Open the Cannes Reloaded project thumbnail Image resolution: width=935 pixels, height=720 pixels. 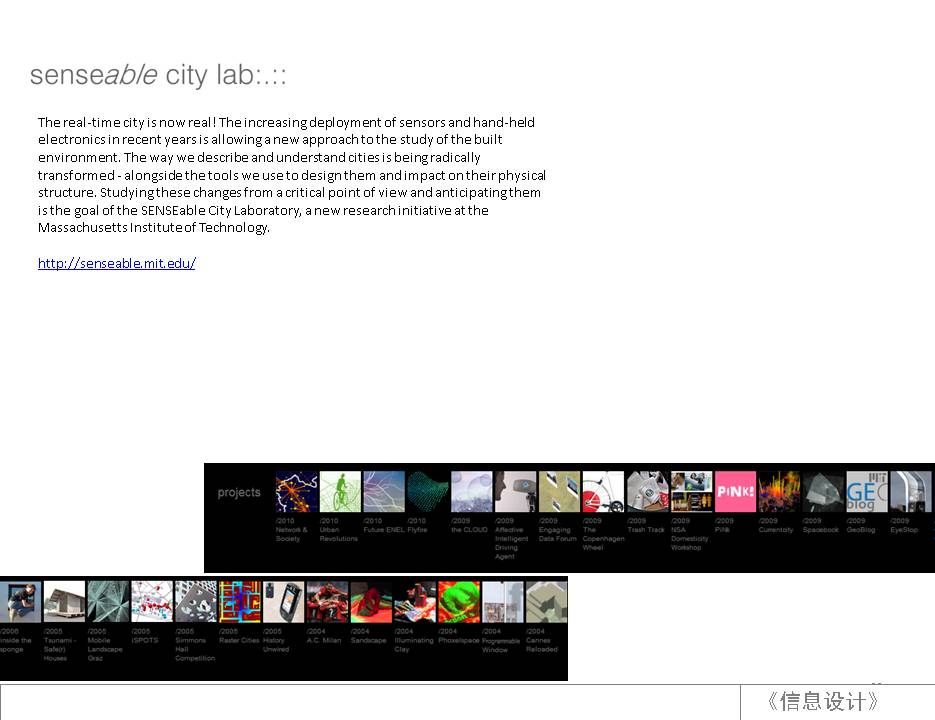pos(546,602)
